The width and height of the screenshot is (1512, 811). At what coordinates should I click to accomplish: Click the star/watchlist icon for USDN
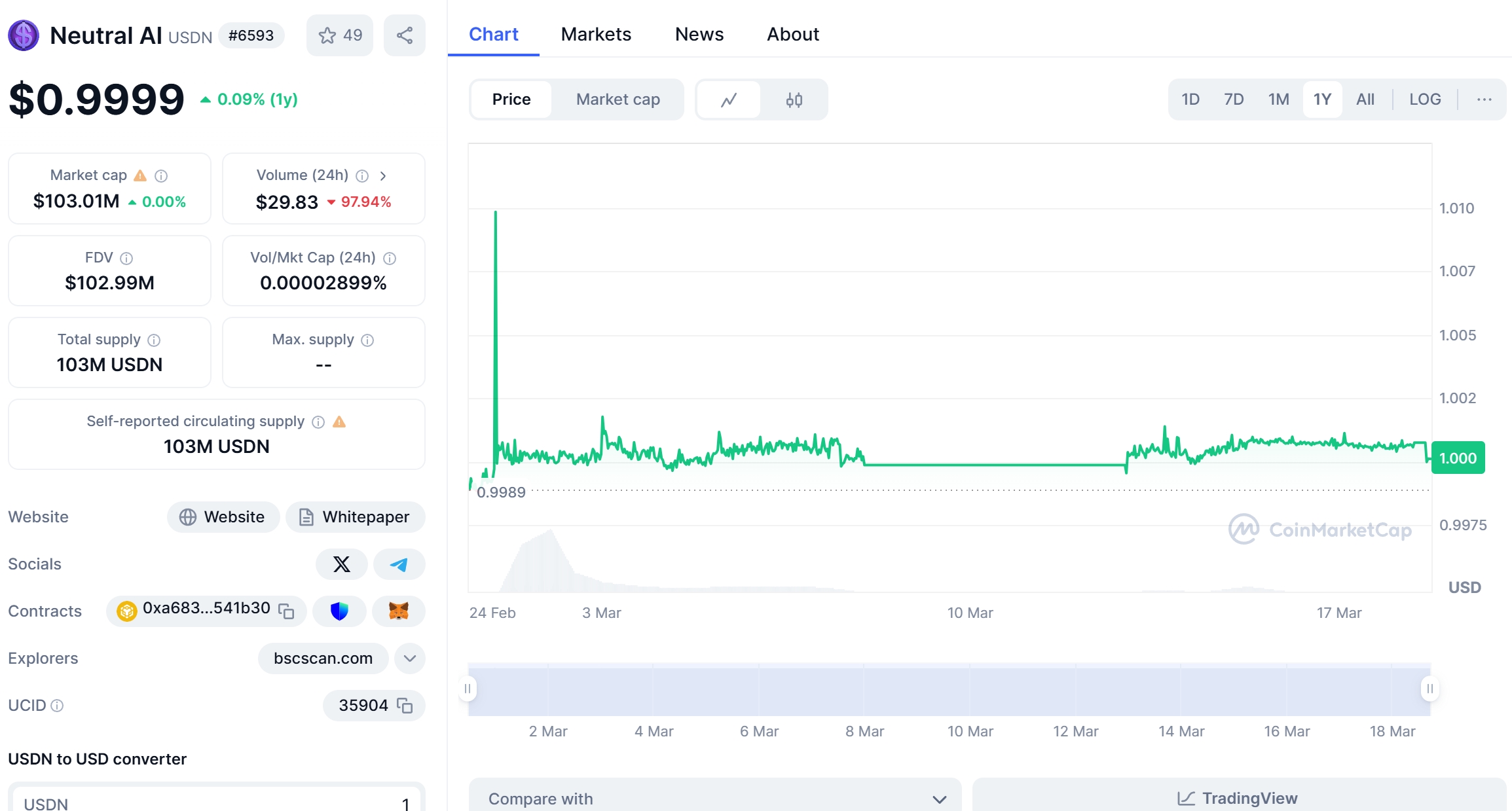(x=328, y=35)
